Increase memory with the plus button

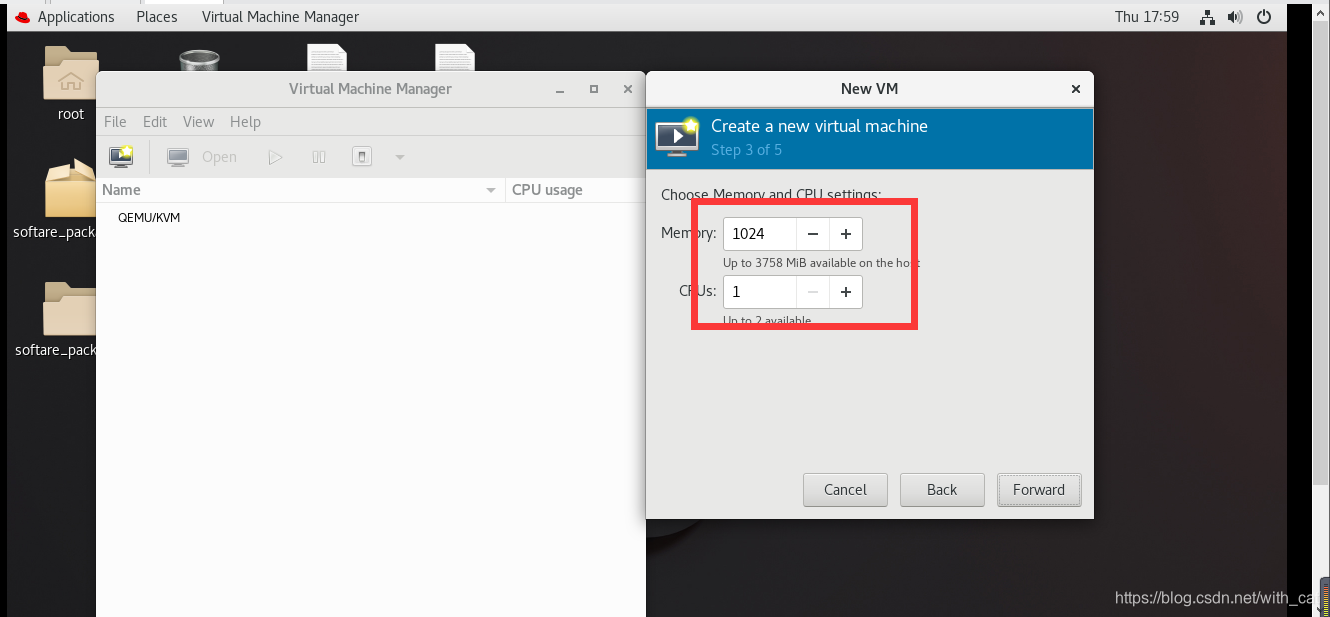tap(846, 234)
